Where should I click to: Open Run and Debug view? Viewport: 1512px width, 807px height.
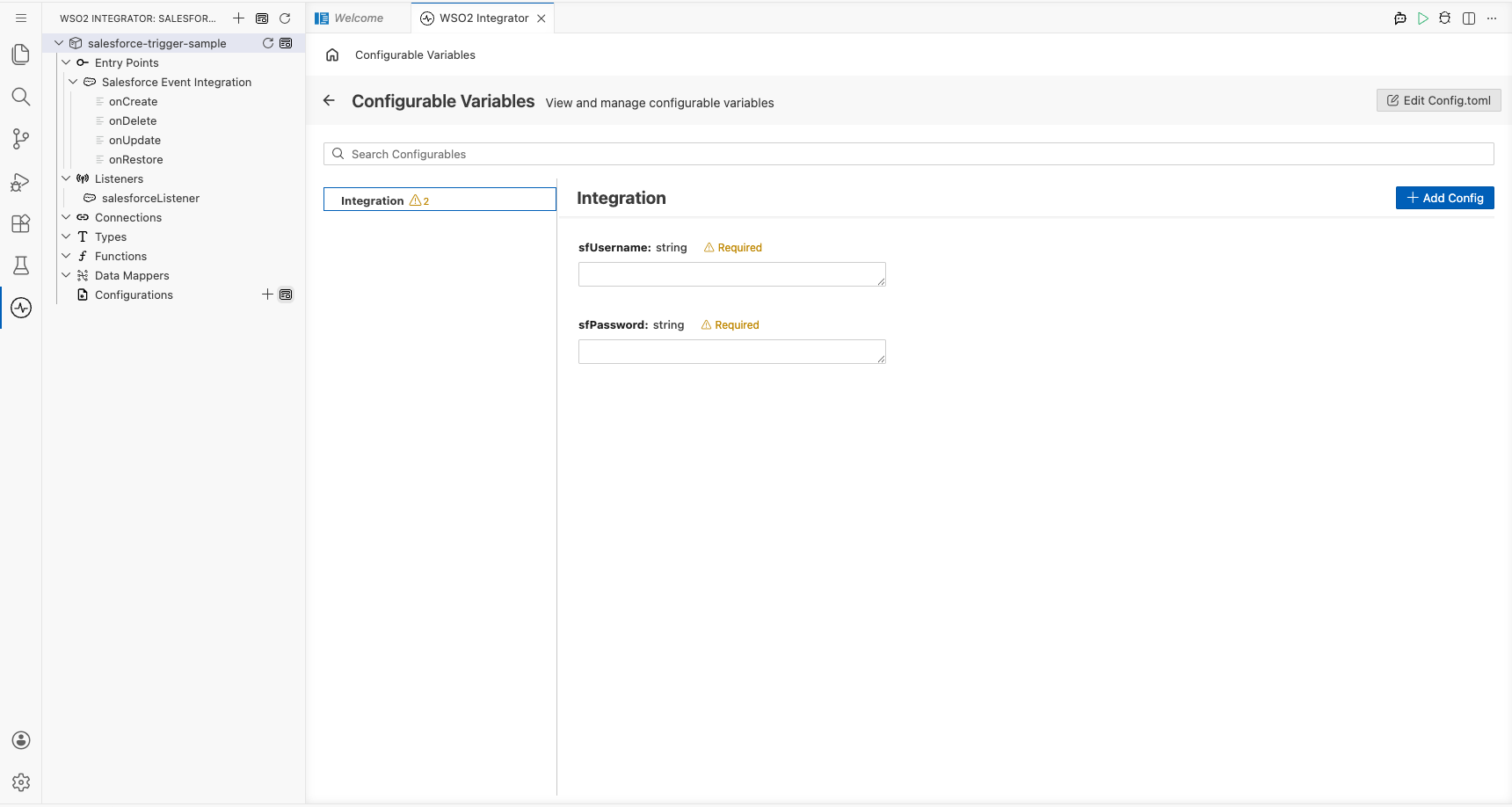click(x=21, y=181)
